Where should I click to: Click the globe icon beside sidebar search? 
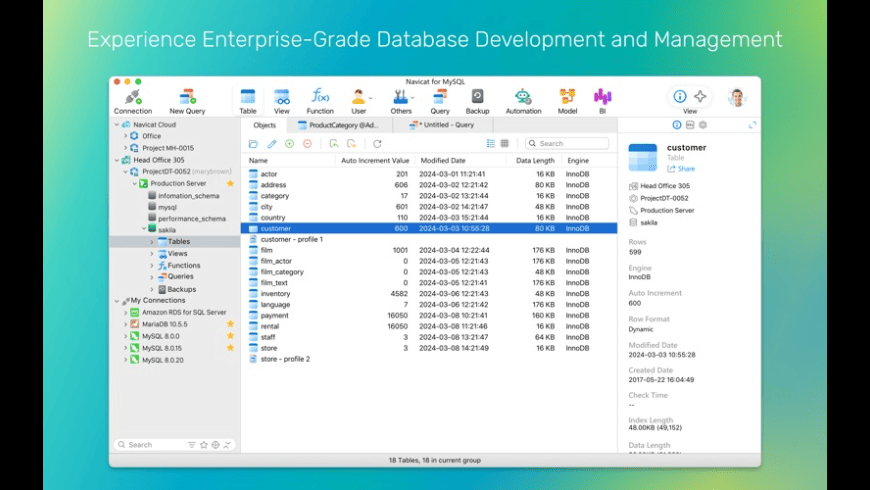(x=215, y=445)
